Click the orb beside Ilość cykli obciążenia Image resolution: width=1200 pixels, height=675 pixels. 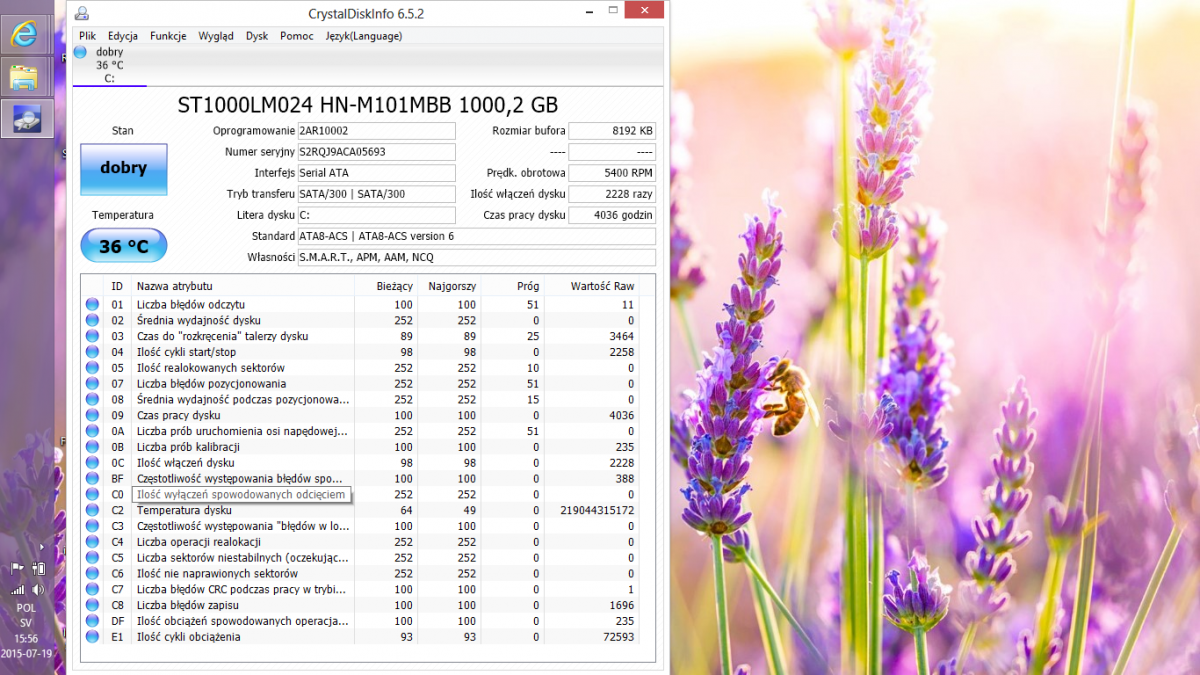(92, 637)
